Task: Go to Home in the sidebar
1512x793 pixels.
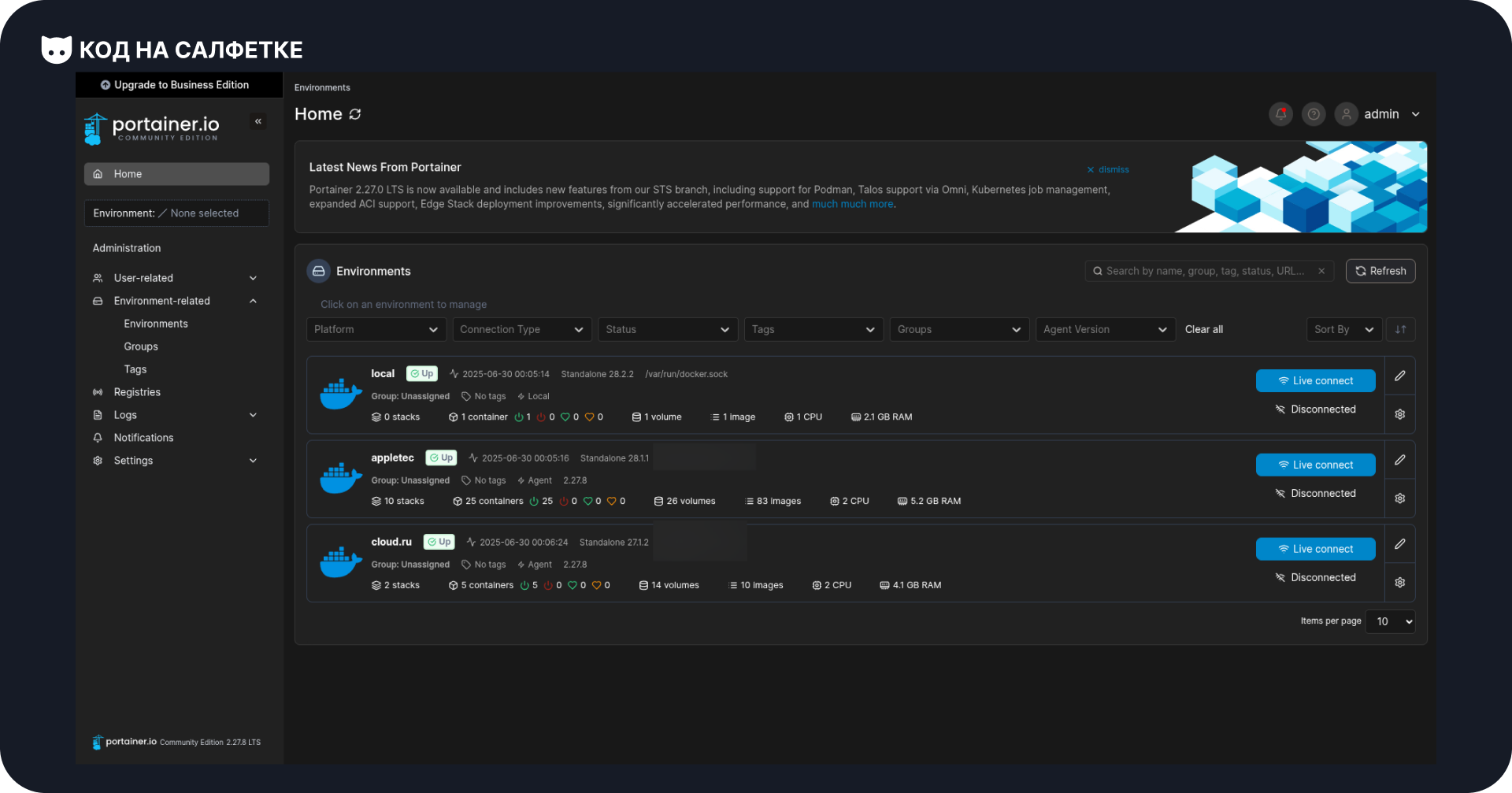Action: [176, 174]
